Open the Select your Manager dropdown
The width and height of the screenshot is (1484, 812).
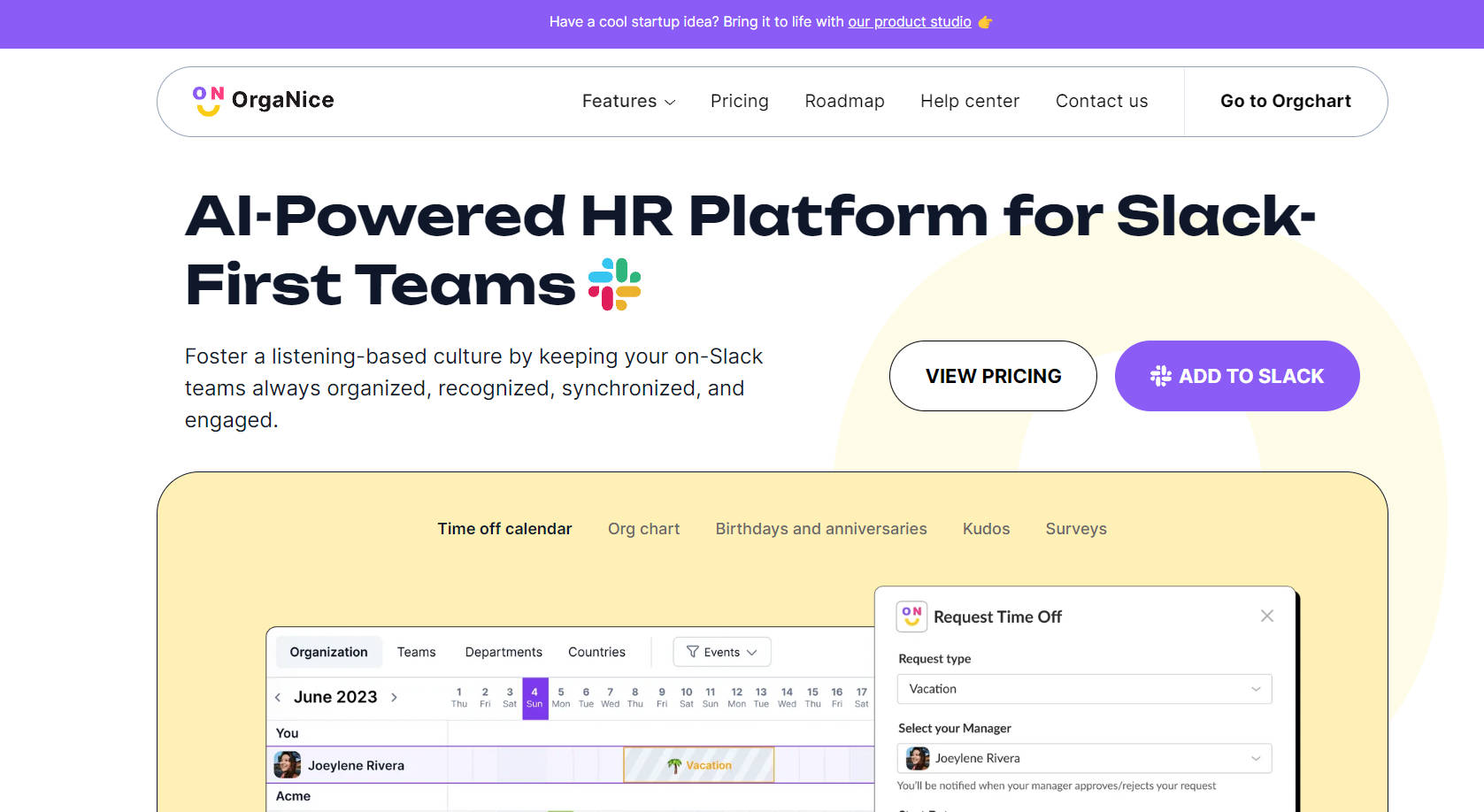1084,758
